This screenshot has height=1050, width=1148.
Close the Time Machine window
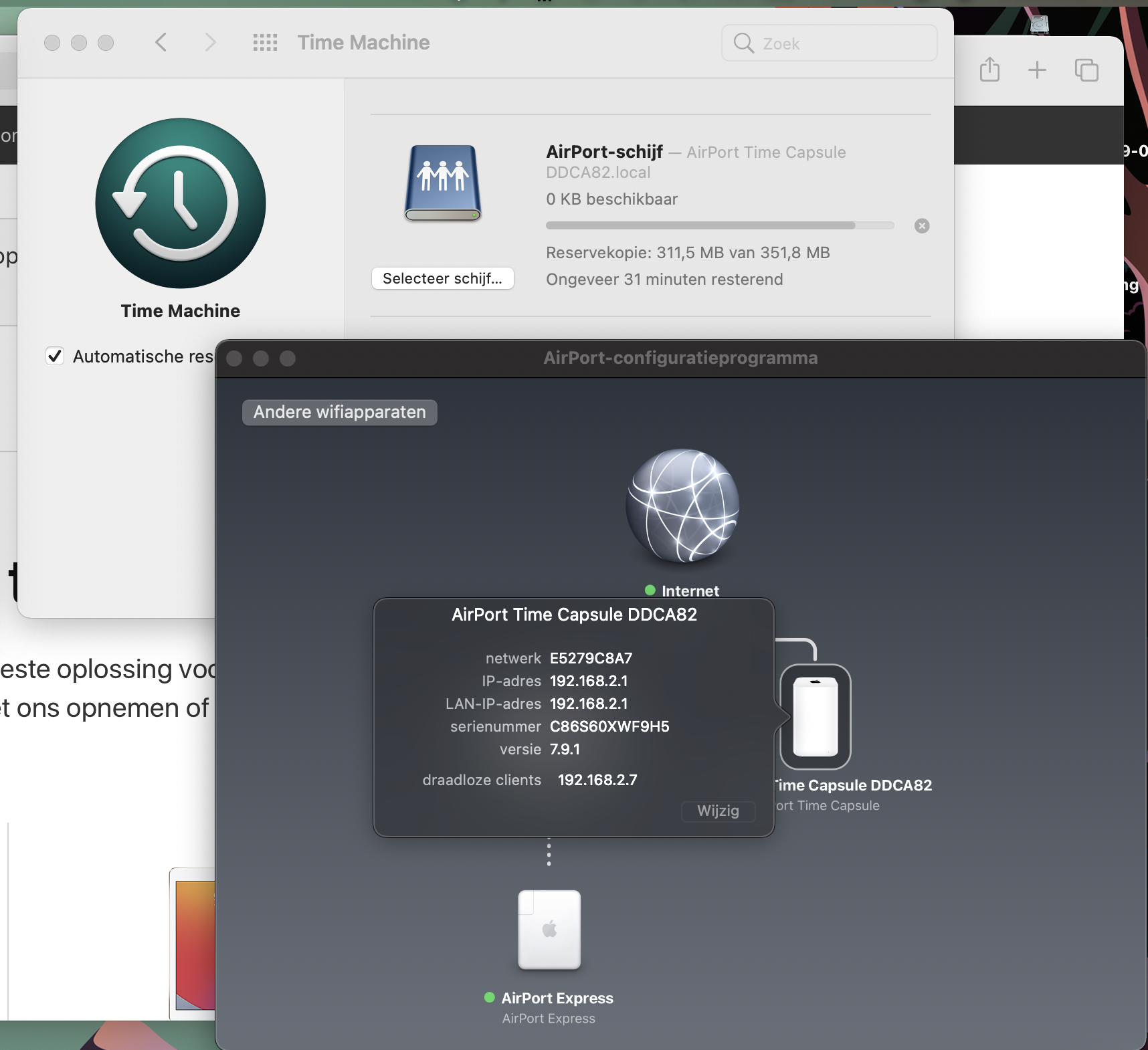(52, 43)
